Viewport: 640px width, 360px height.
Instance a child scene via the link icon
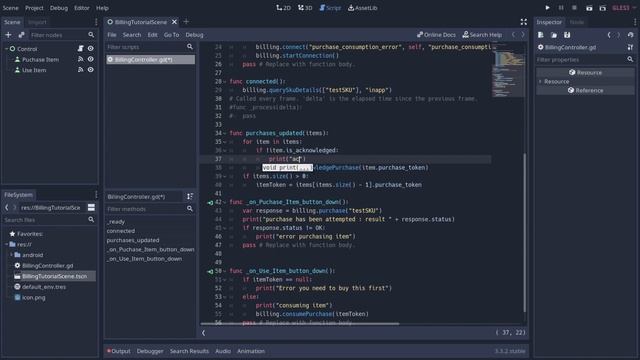pos(21,35)
